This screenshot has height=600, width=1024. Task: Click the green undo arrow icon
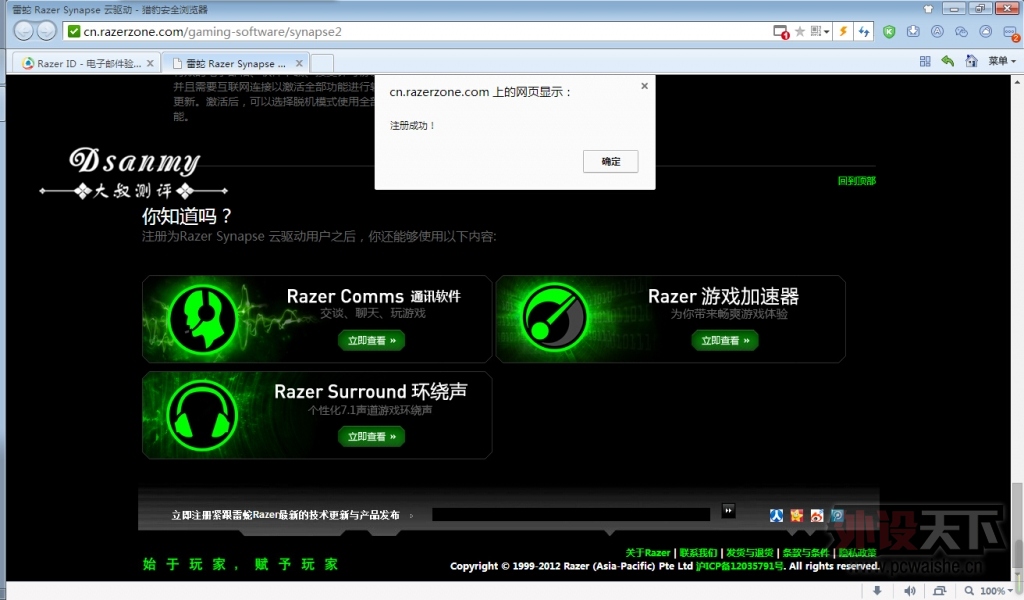[948, 61]
